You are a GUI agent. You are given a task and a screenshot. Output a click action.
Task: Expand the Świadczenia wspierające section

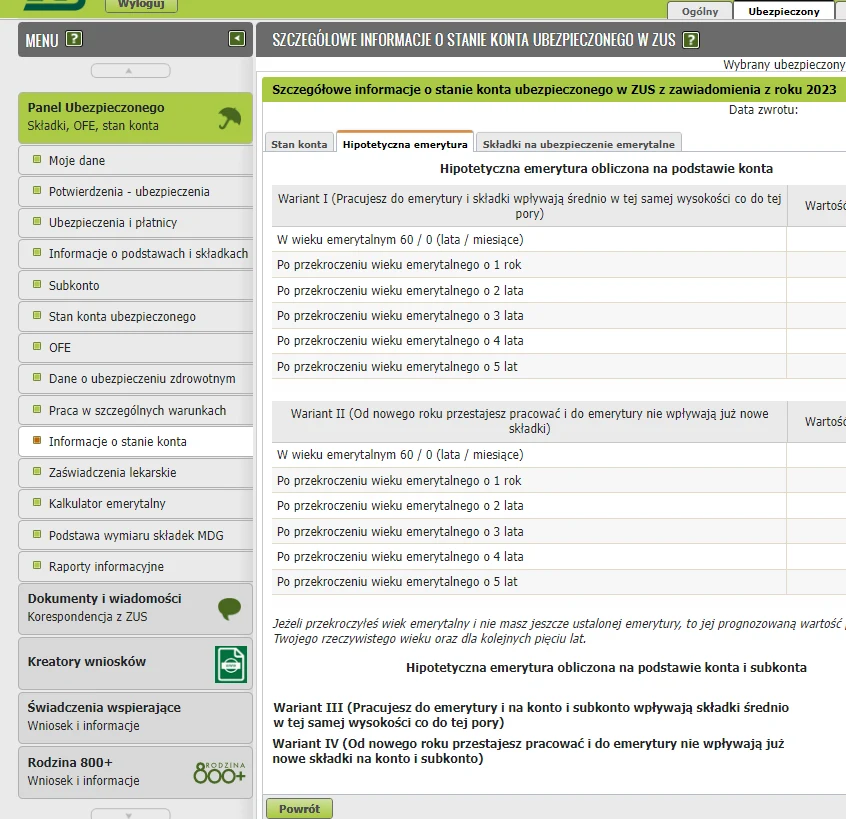(104, 716)
